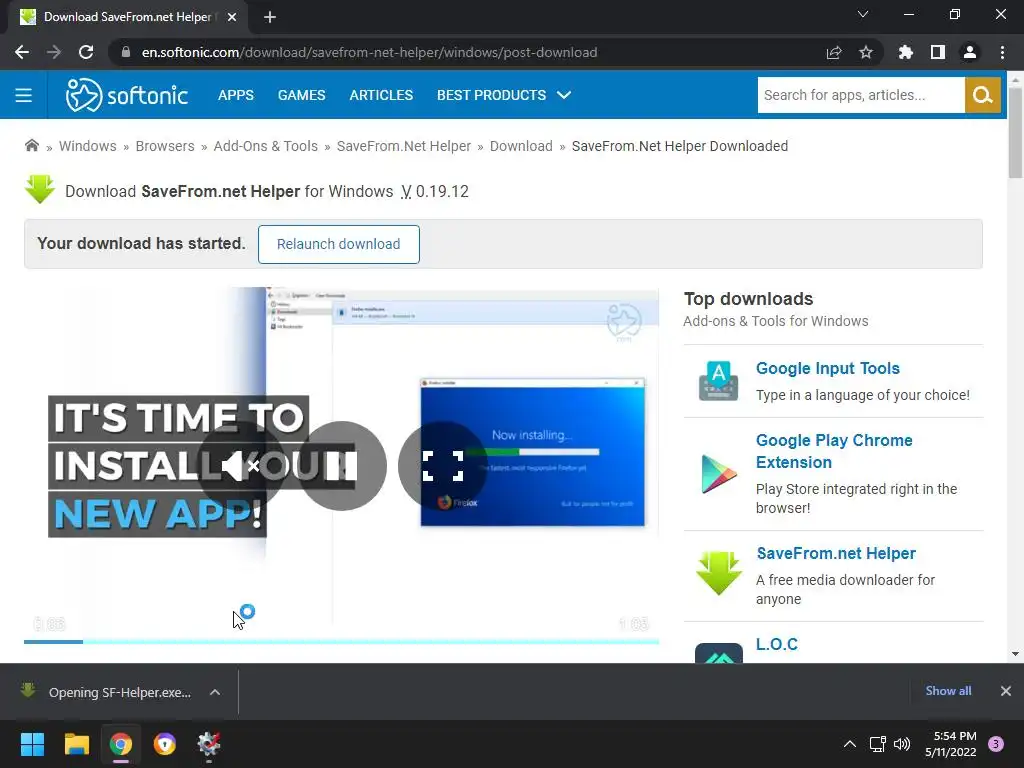Open the gear app on taskbar

pyautogui.click(x=209, y=744)
